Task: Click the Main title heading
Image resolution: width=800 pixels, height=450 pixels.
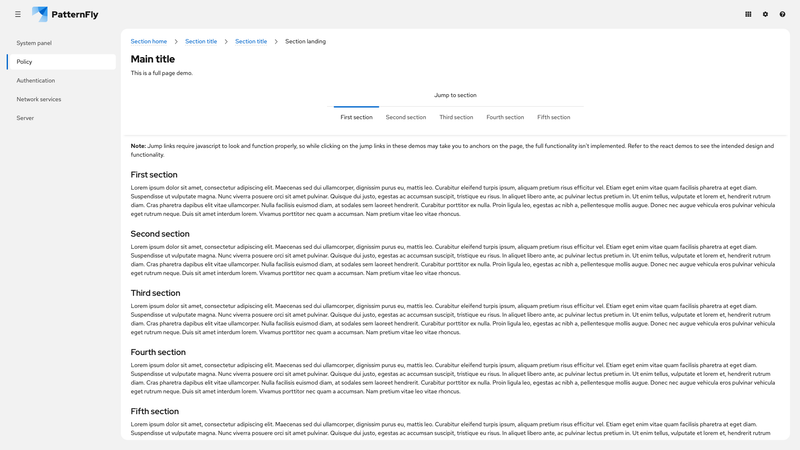Action: tap(153, 59)
